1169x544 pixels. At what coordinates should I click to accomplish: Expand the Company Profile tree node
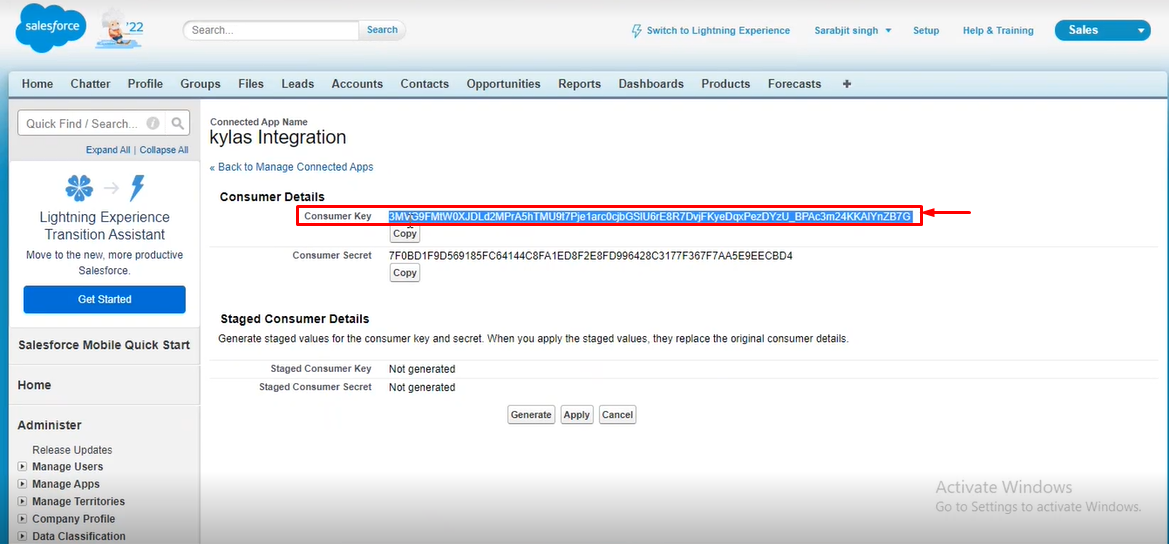click(22, 519)
